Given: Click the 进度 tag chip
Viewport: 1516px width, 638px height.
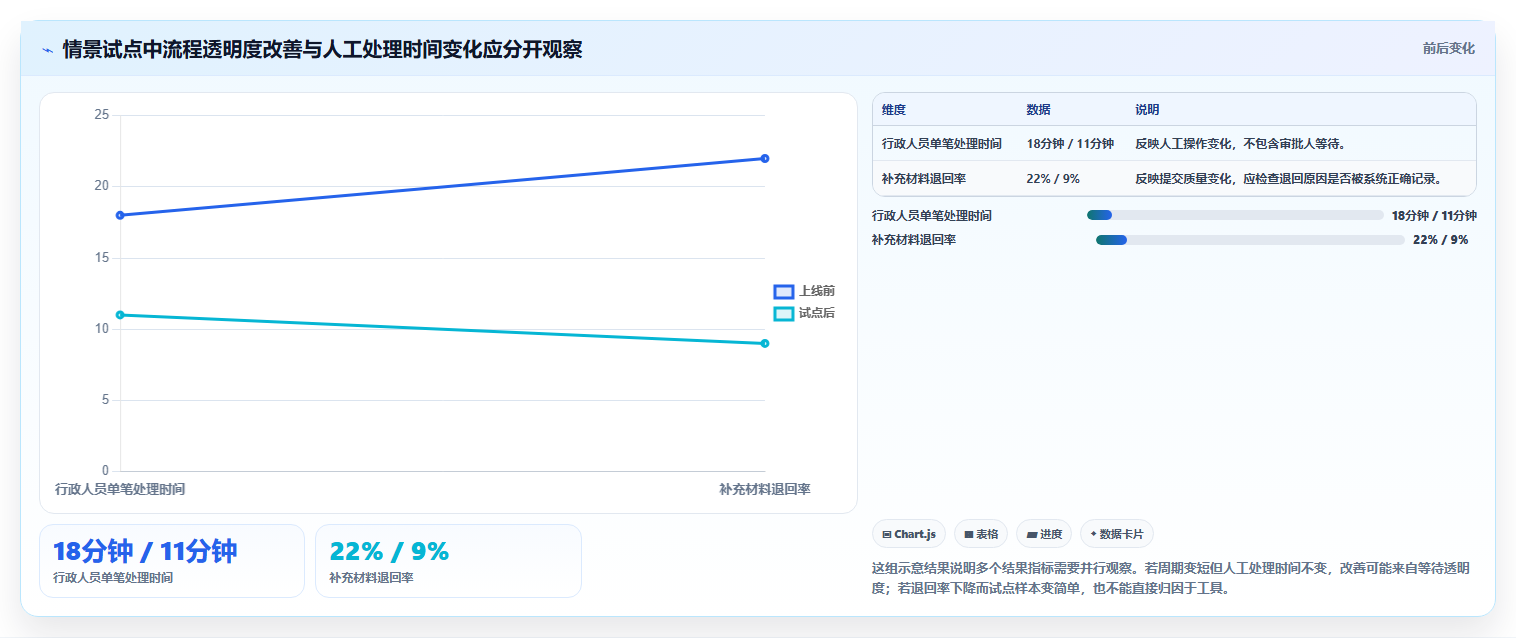Looking at the screenshot, I should [1044, 534].
